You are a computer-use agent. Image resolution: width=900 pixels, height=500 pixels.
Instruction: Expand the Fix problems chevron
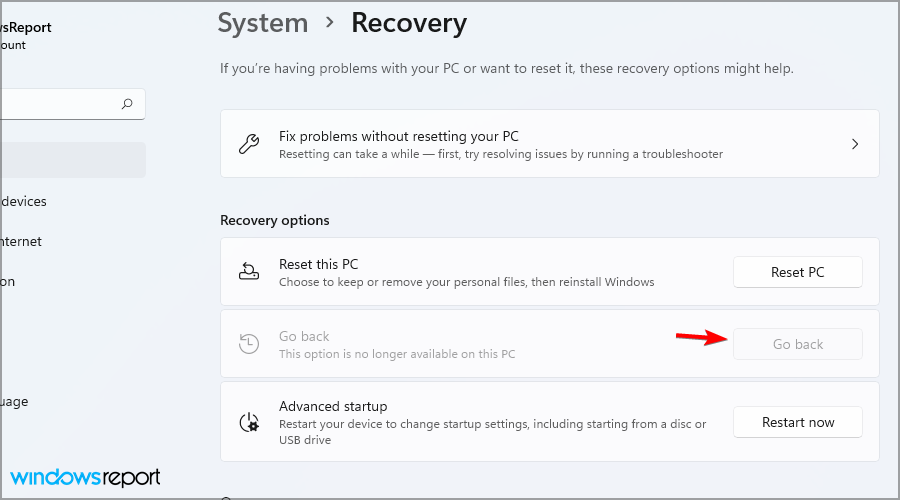click(x=855, y=144)
